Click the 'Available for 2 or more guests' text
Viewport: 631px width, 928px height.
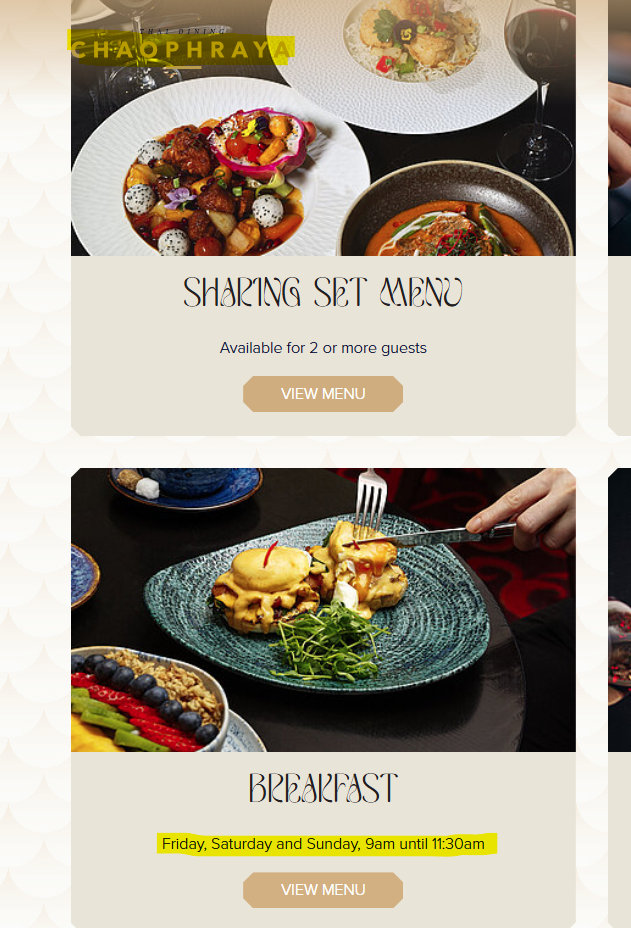323,347
